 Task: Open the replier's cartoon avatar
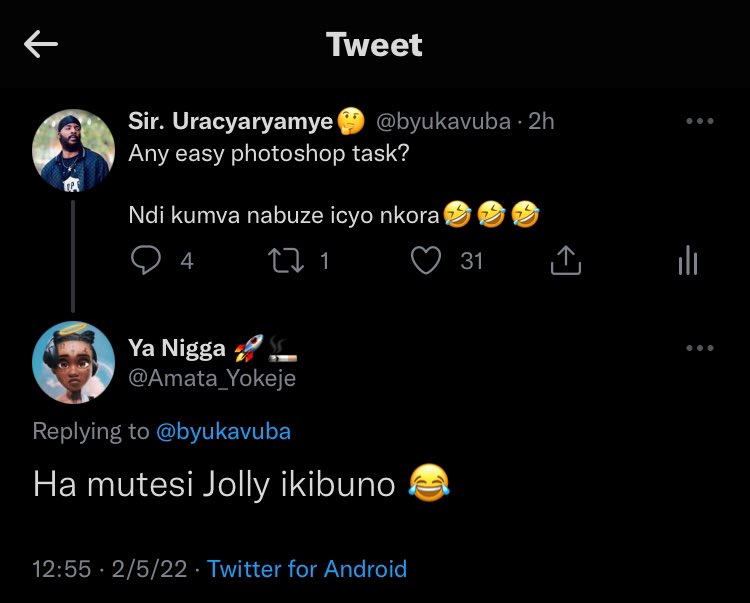pyautogui.click(x=74, y=362)
